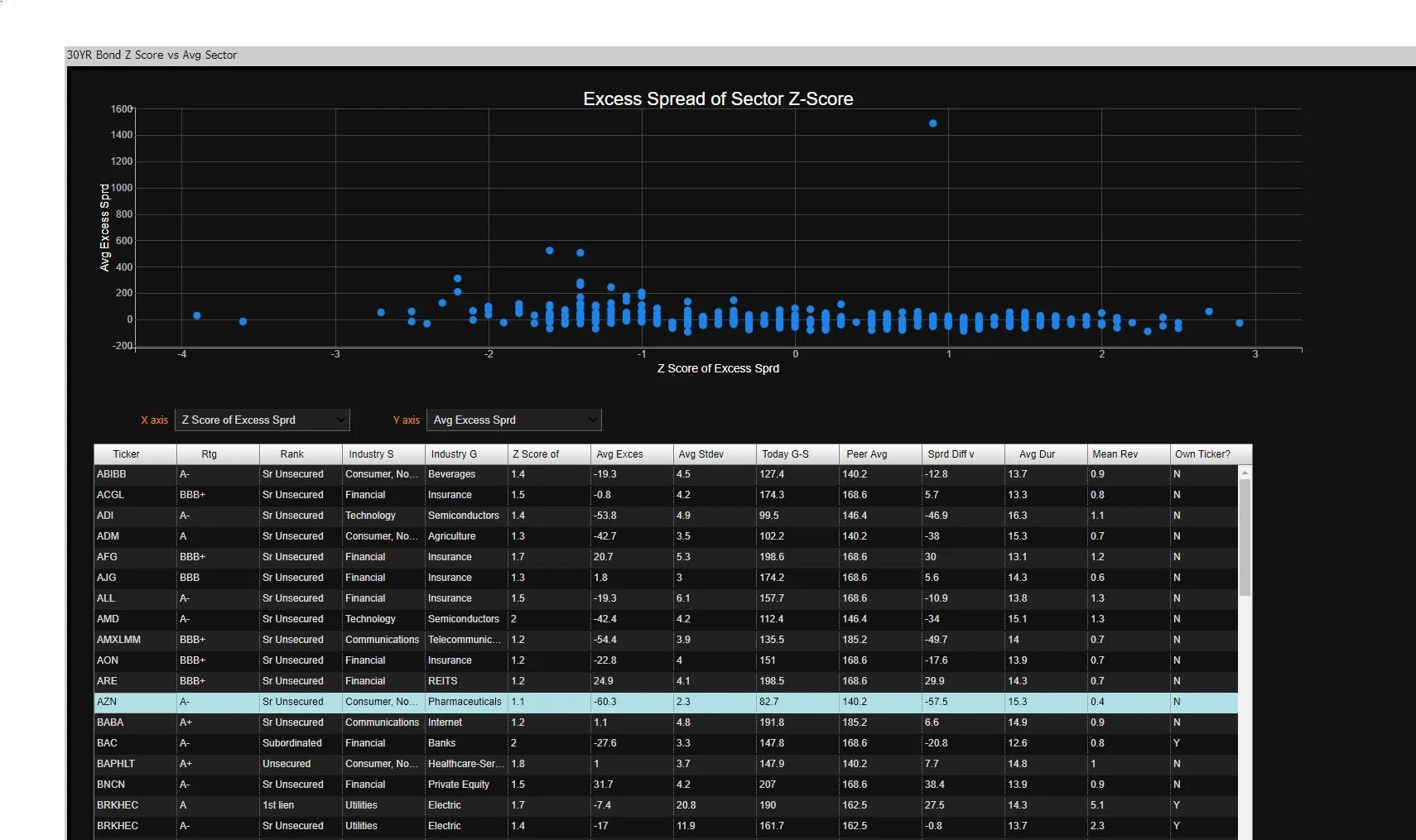Click the Internet industry cell
The height and width of the screenshot is (840, 1416).
[466, 722]
